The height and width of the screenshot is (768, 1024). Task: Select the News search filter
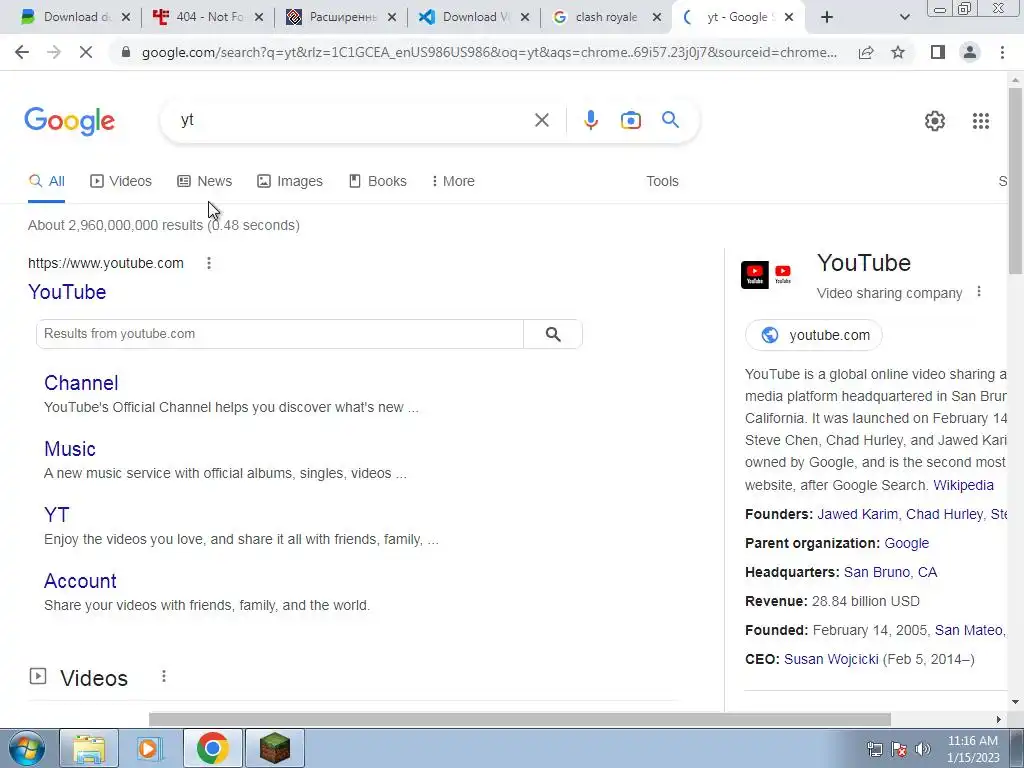click(204, 181)
